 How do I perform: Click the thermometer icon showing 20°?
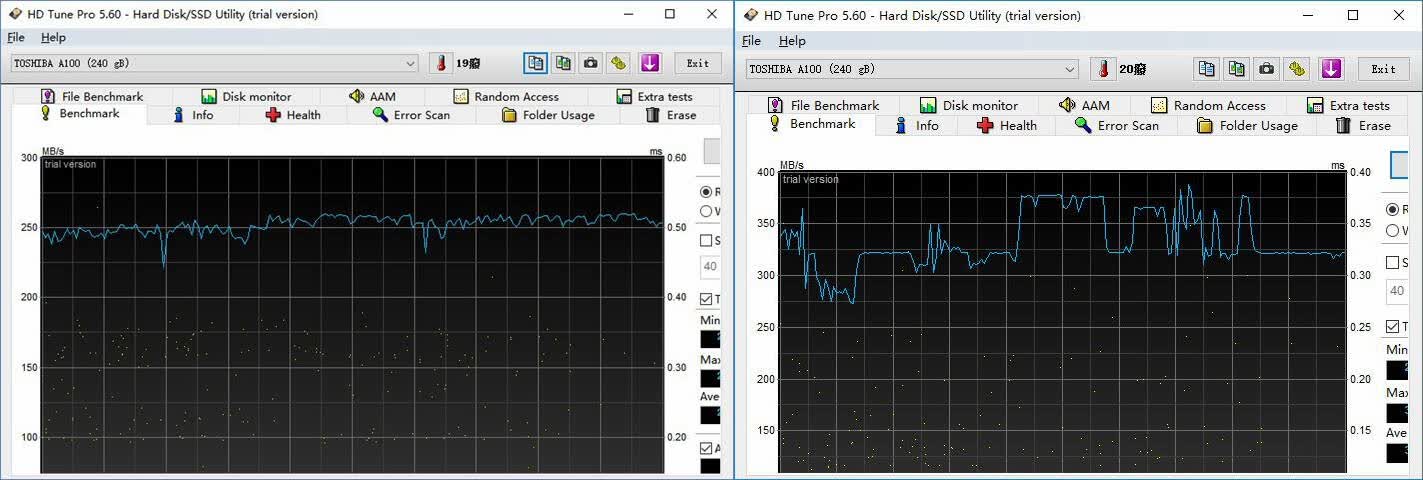(1103, 69)
